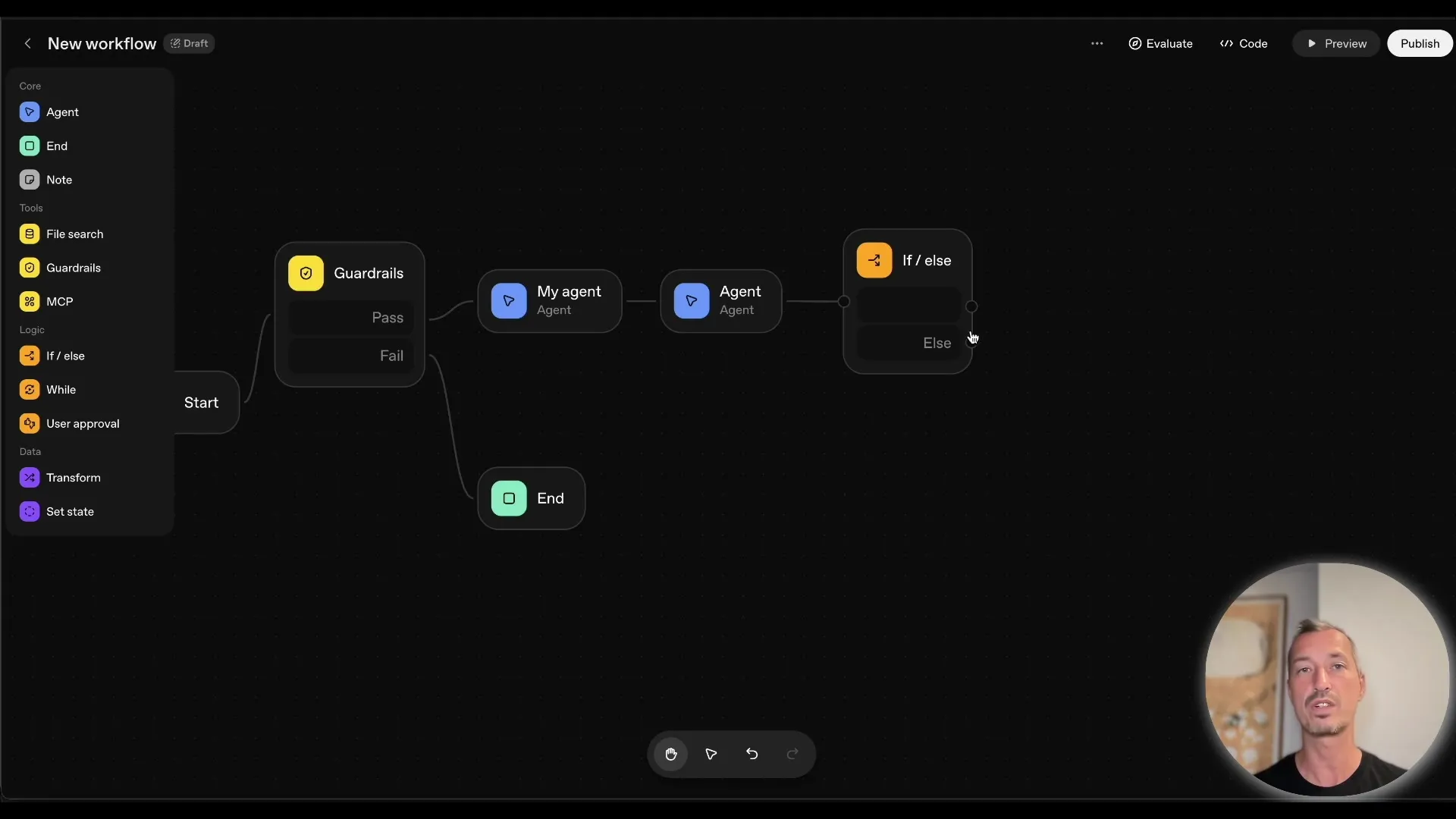Image resolution: width=1456 pixels, height=819 pixels.
Task: Select the Set state icon
Action: [29, 511]
